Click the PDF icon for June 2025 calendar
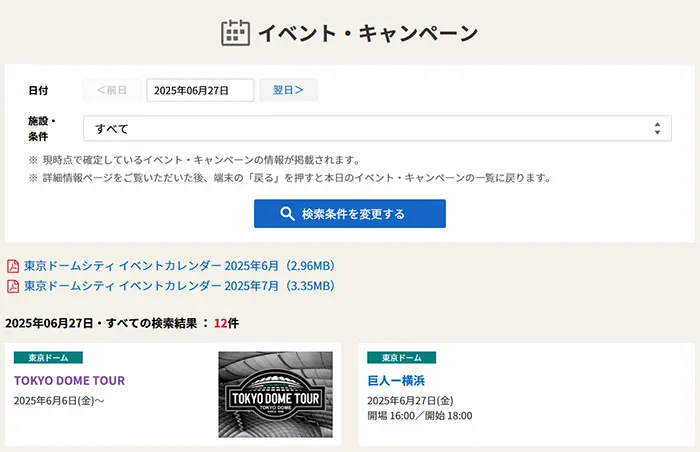 click(x=13, y=266)
